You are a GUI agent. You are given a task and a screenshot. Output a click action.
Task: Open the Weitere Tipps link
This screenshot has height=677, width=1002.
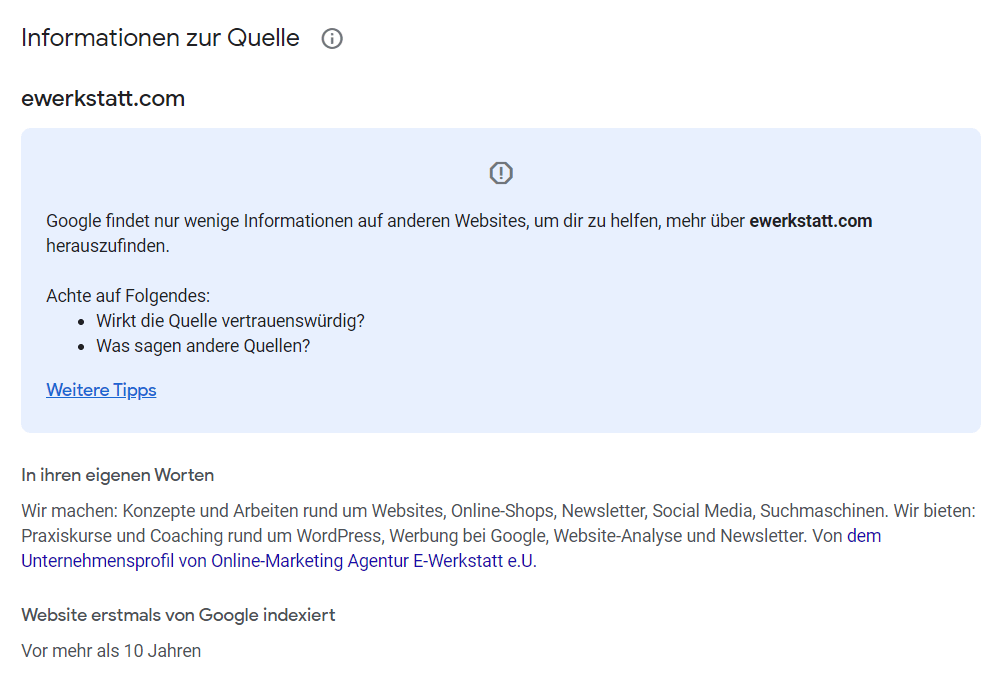click(101, 390)
